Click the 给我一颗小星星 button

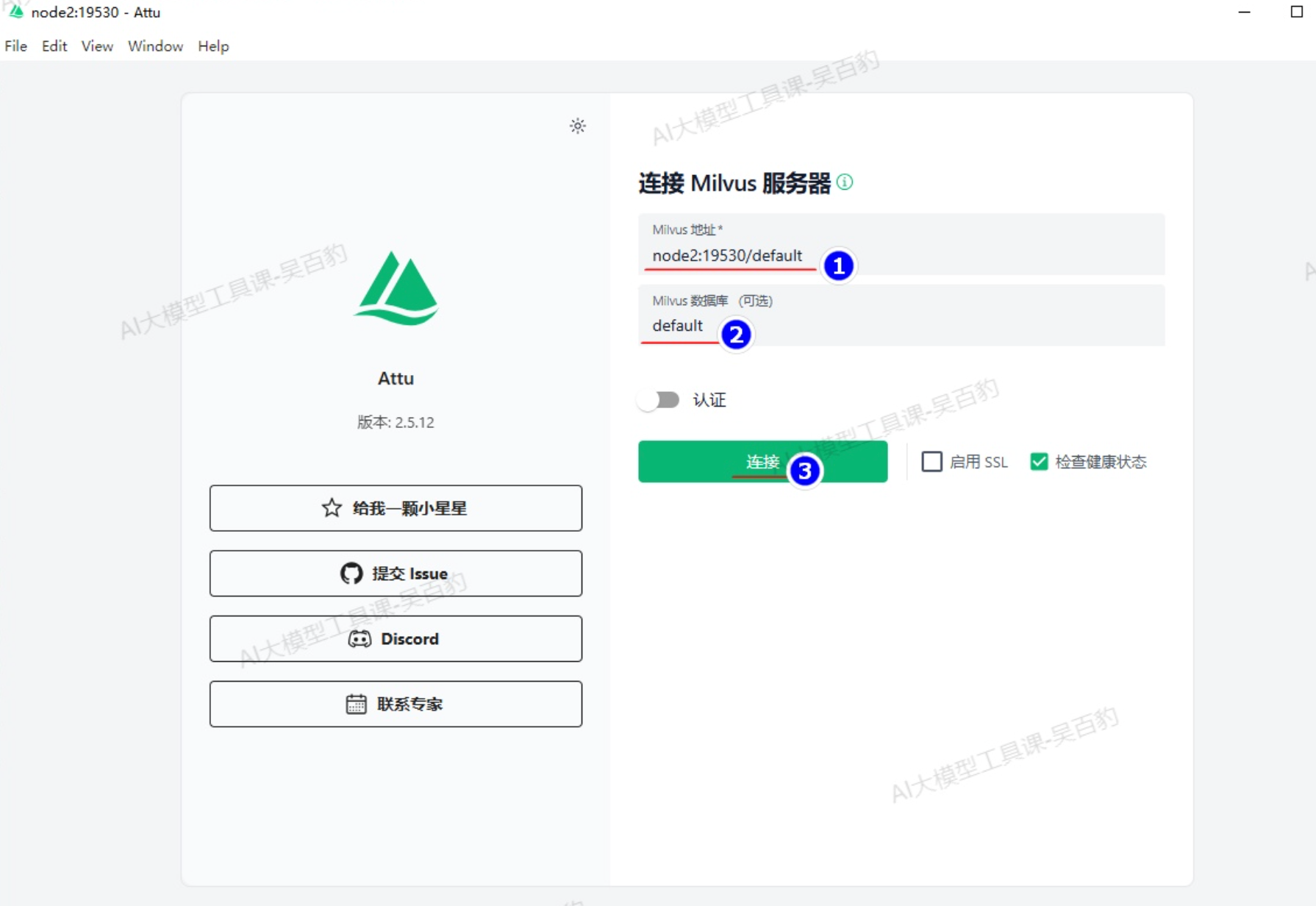[x=396, y=508]
